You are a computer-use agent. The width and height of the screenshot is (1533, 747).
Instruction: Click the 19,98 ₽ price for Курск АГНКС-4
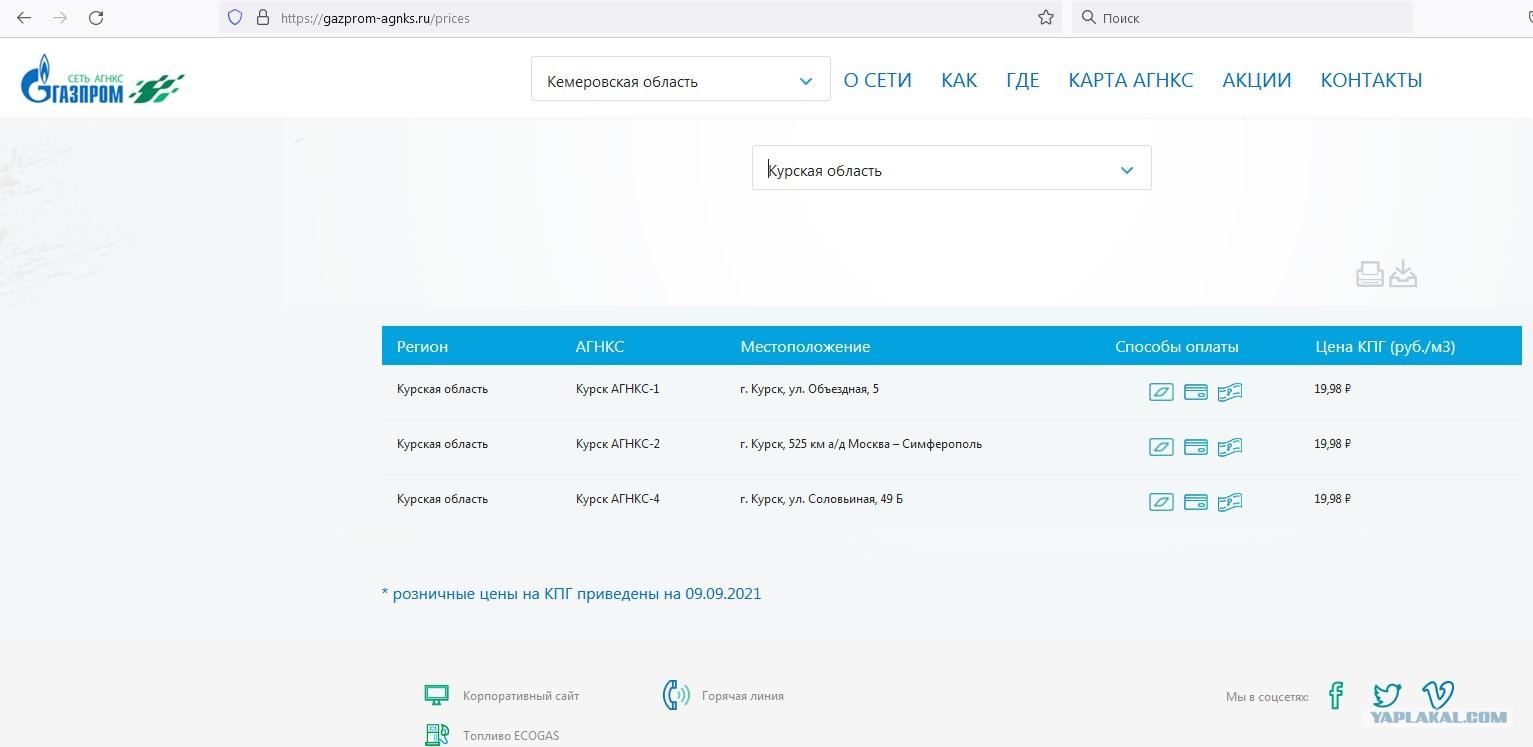tap(1332, 499)
